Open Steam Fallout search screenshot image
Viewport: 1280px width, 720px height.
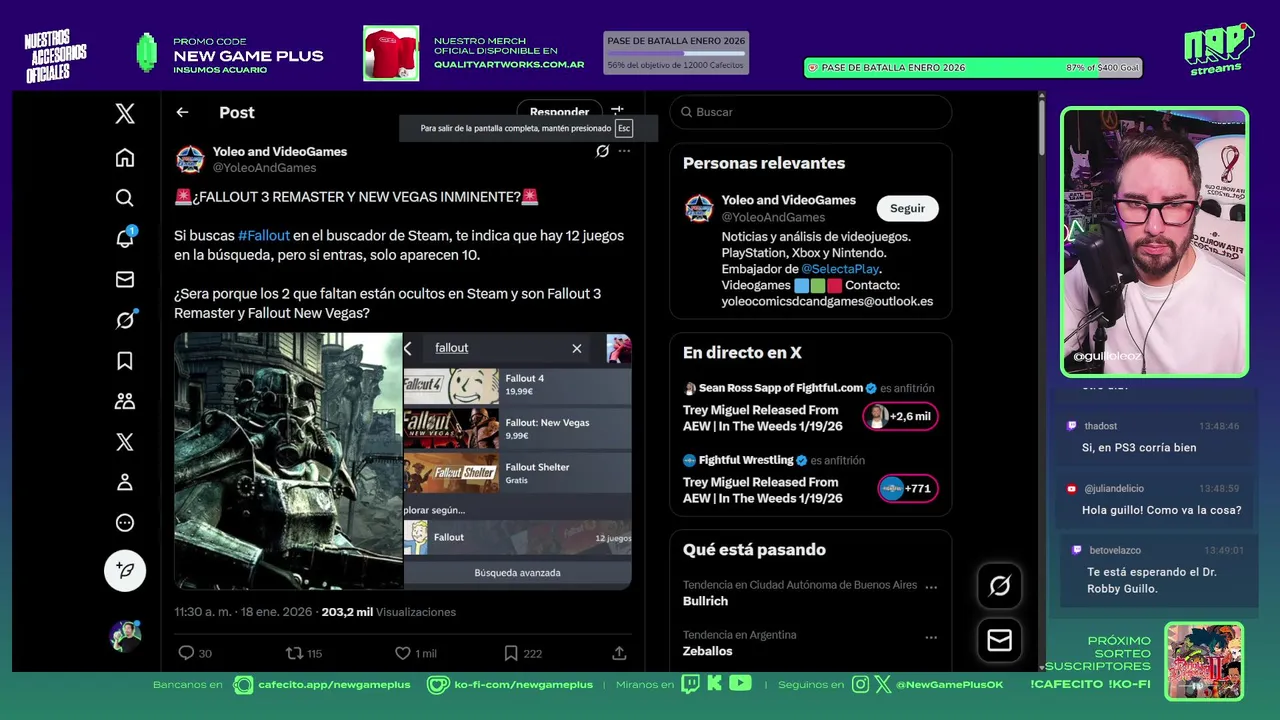click(x=517, y=461)
